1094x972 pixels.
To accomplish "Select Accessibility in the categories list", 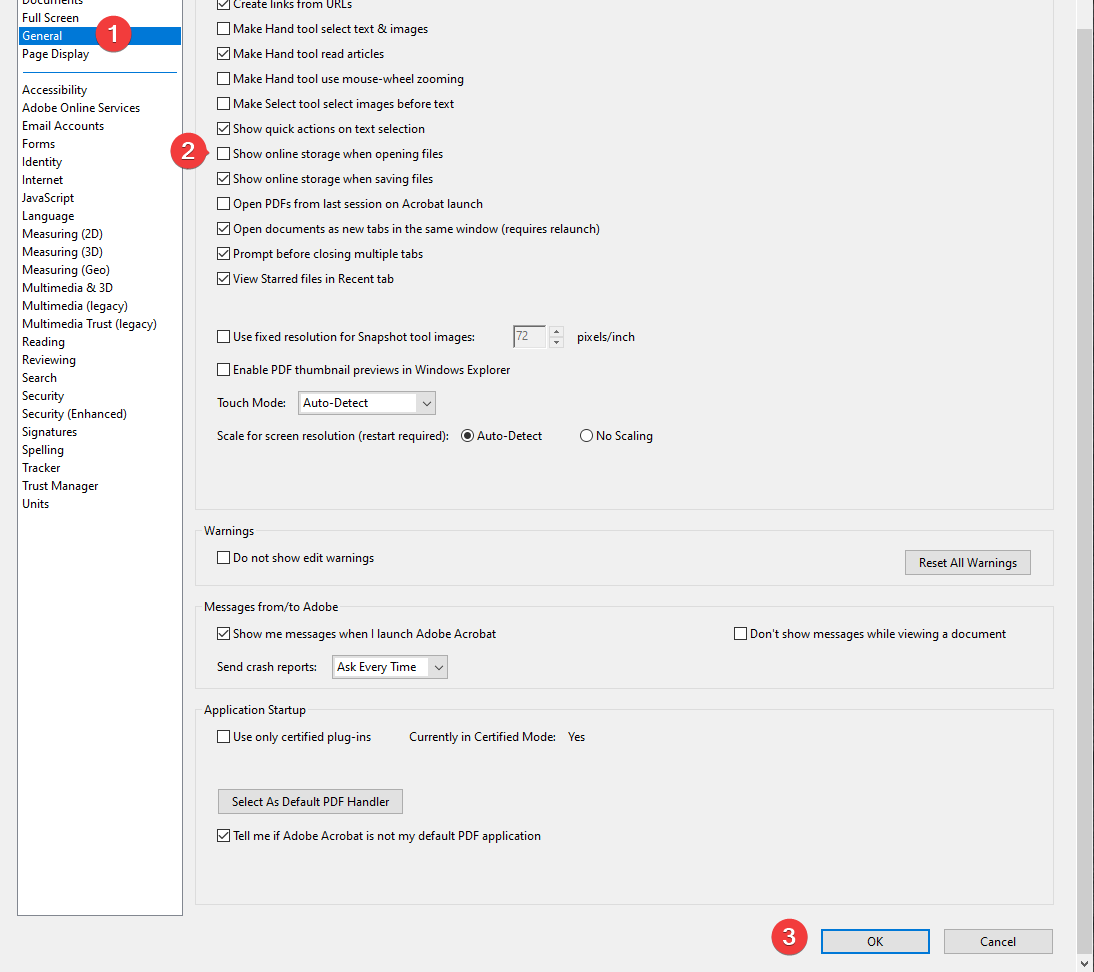I will [54, 90].
